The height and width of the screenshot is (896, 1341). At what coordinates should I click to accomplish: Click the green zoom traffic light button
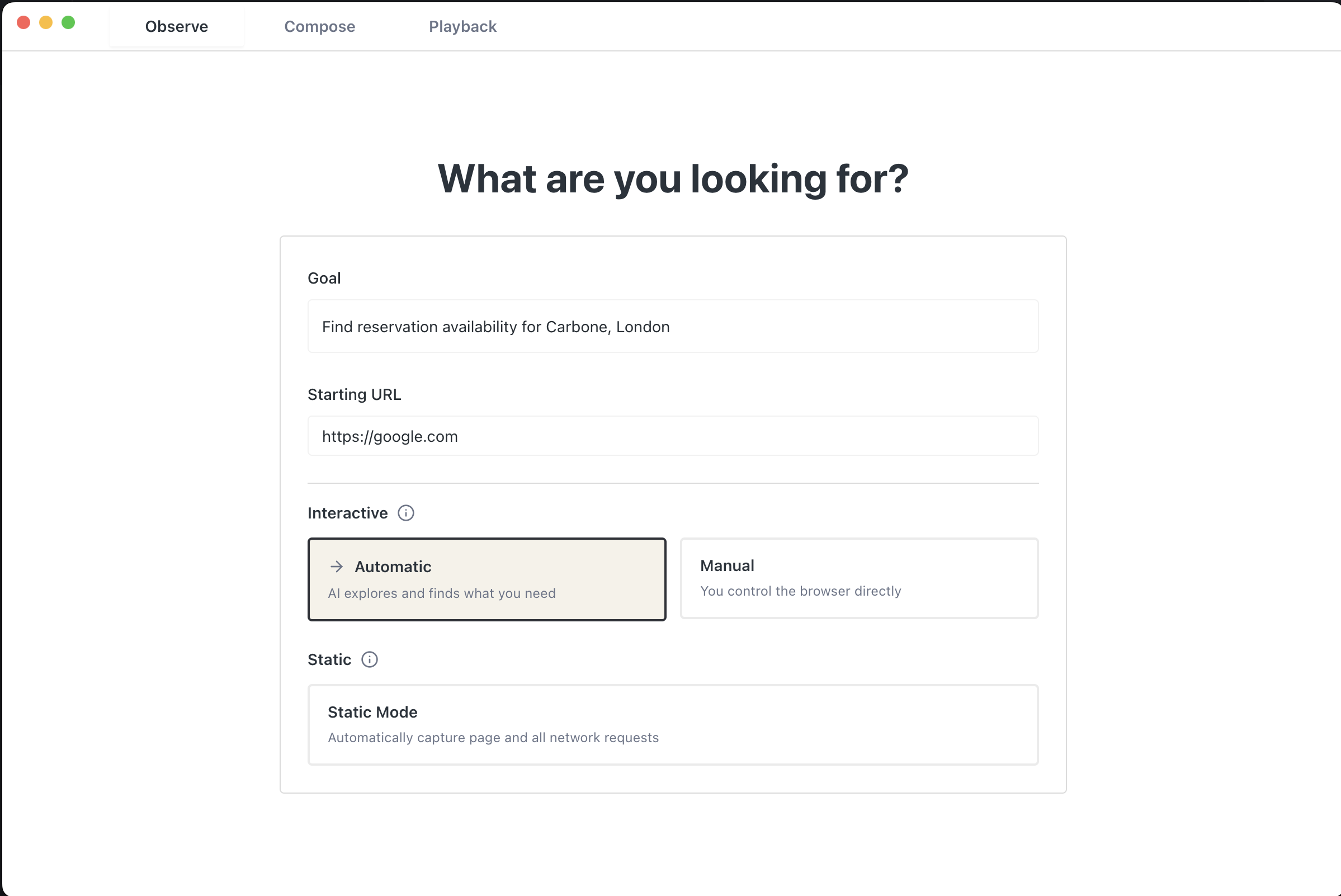click(x=69, y=22)
